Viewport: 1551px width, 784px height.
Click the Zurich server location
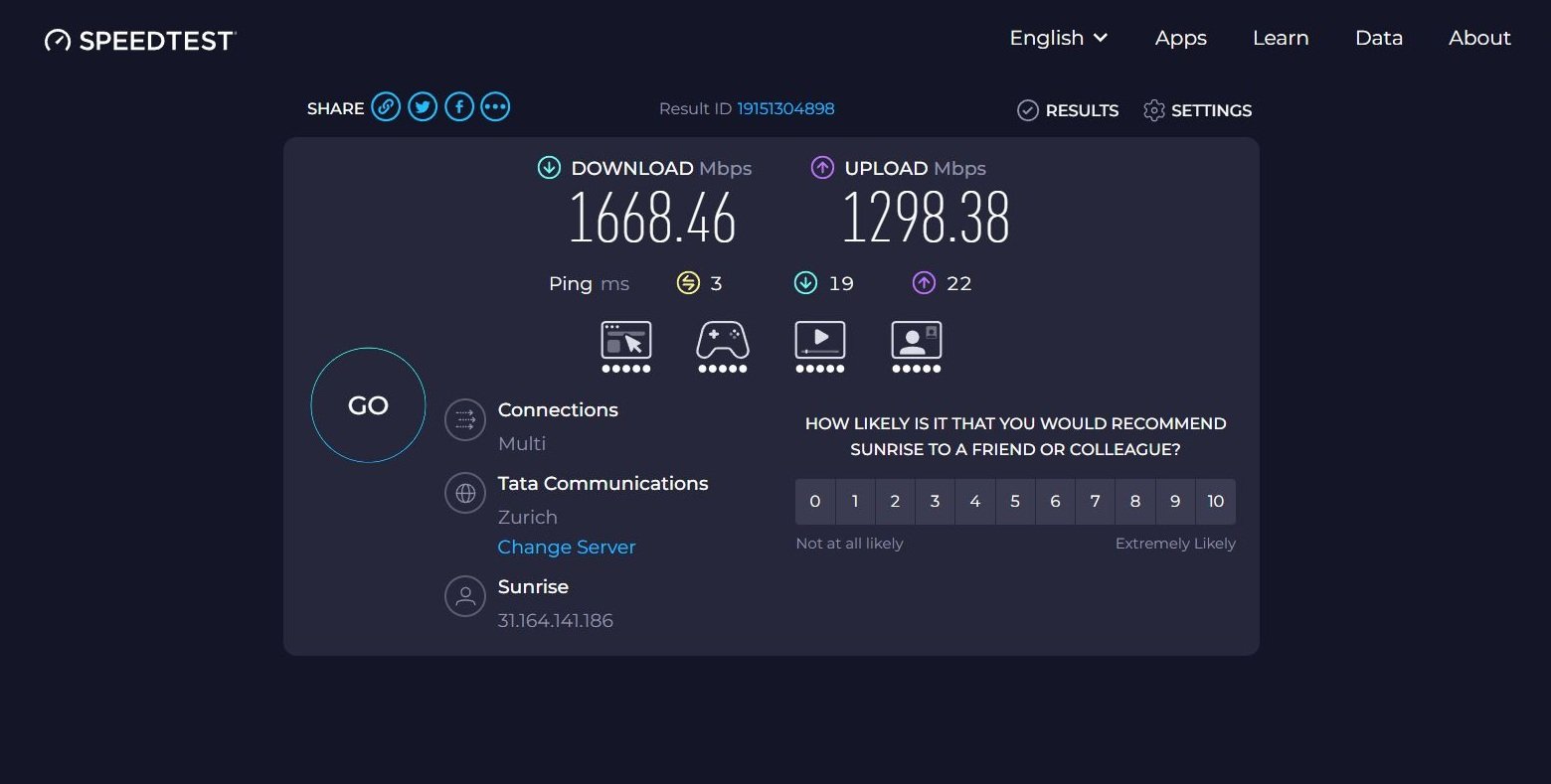click(x=528, y=518)
